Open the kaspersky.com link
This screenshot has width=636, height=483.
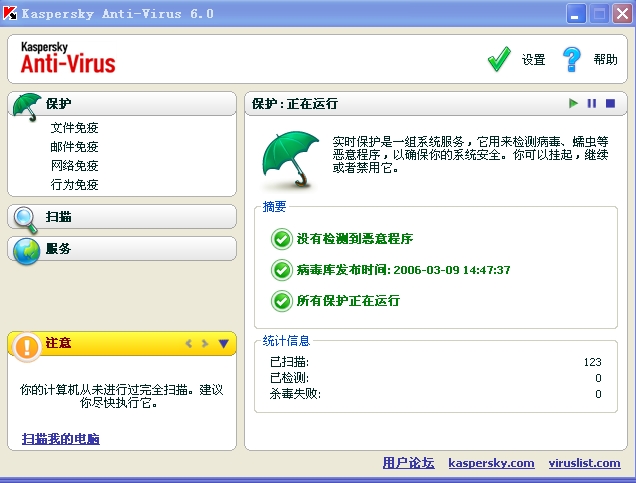[491, 463]
